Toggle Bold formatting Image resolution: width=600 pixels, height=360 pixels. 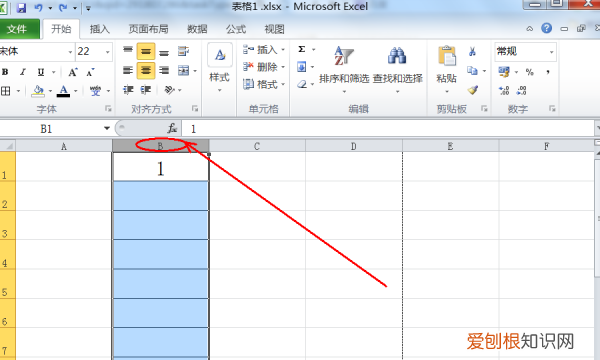pyautogui.click(x=5, y=72)
